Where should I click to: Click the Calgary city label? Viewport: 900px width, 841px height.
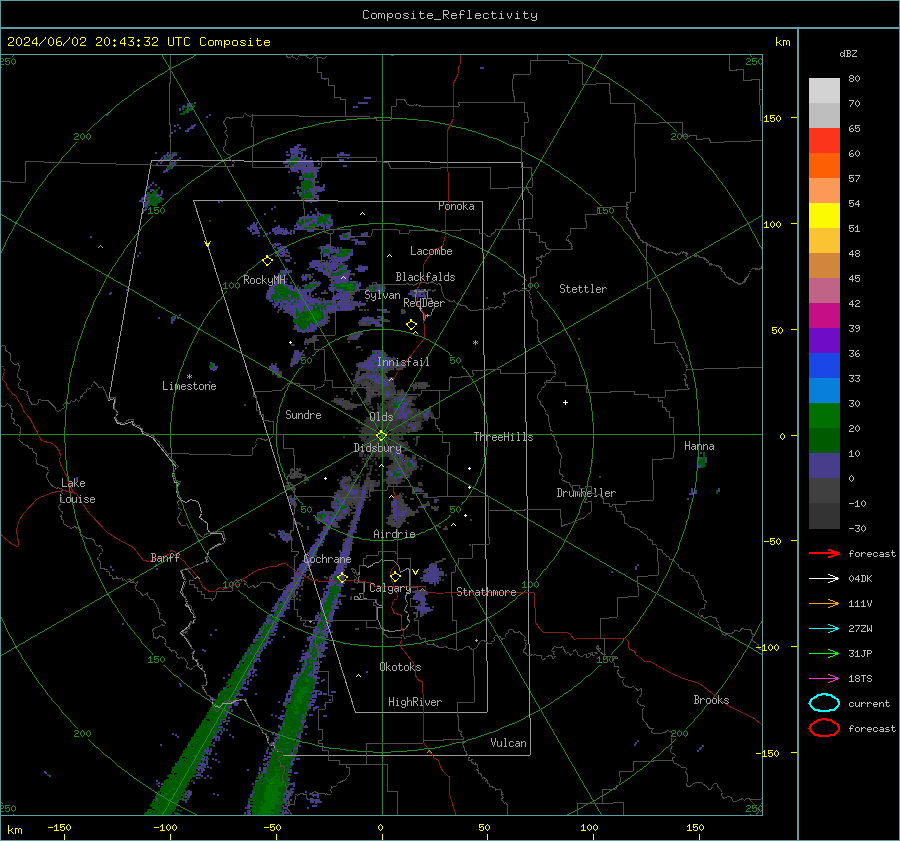[x=390, y=588]
